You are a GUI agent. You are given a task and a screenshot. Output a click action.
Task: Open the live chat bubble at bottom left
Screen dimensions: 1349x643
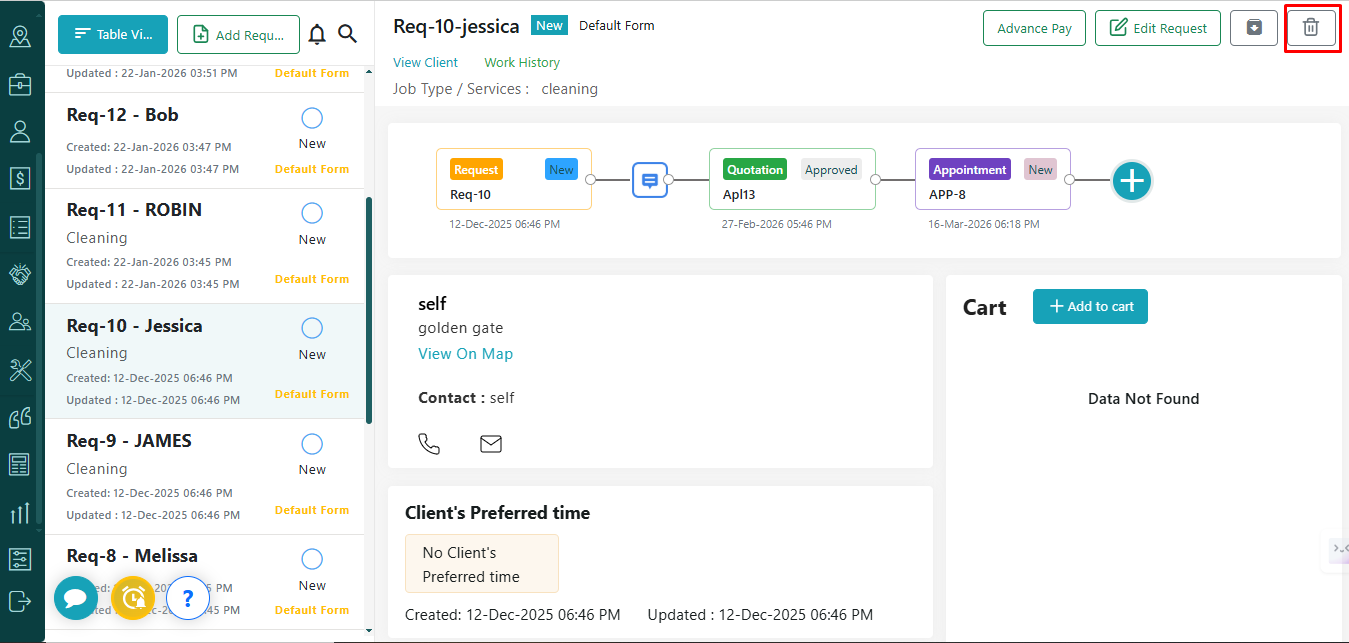tap(75, 598)
